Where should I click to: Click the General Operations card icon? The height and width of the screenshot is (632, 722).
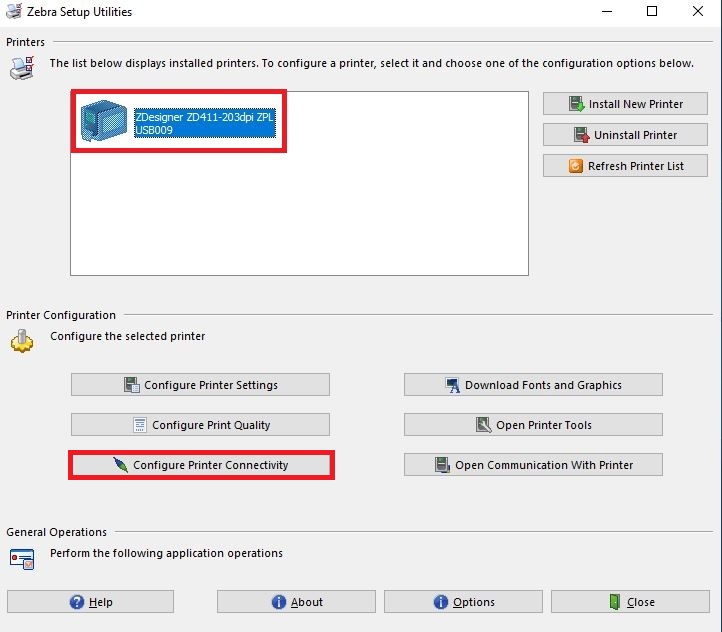point(22,559)
